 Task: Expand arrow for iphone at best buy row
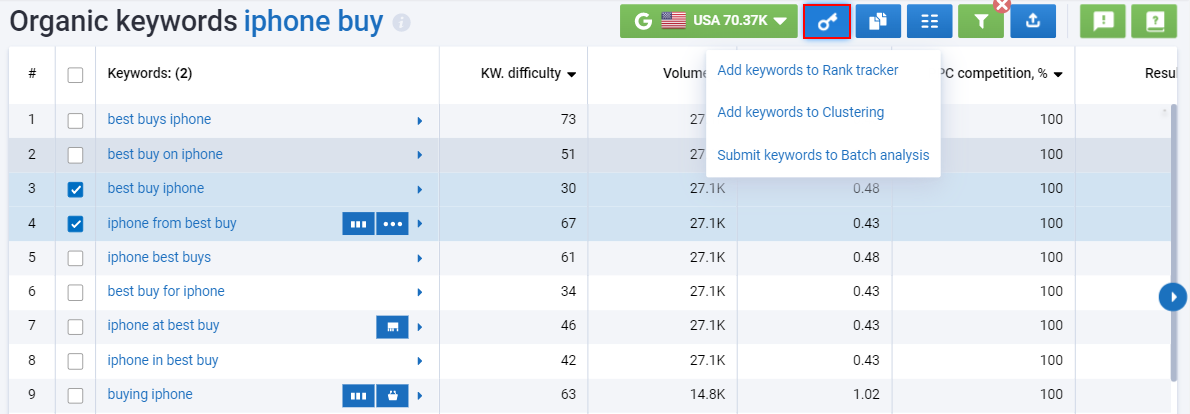(420, 328)
